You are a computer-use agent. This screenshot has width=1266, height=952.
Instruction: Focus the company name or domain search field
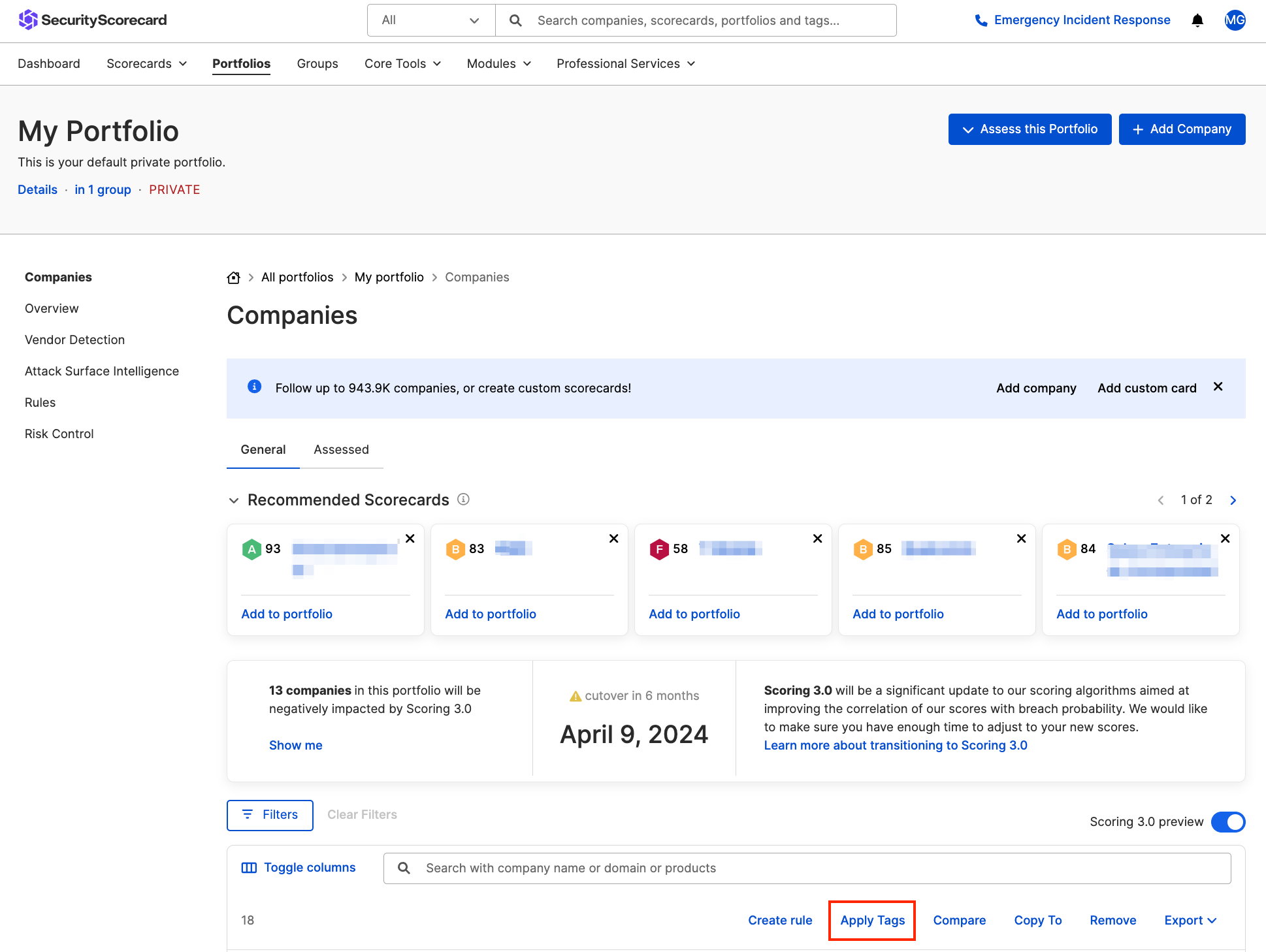tap(807, 868)
